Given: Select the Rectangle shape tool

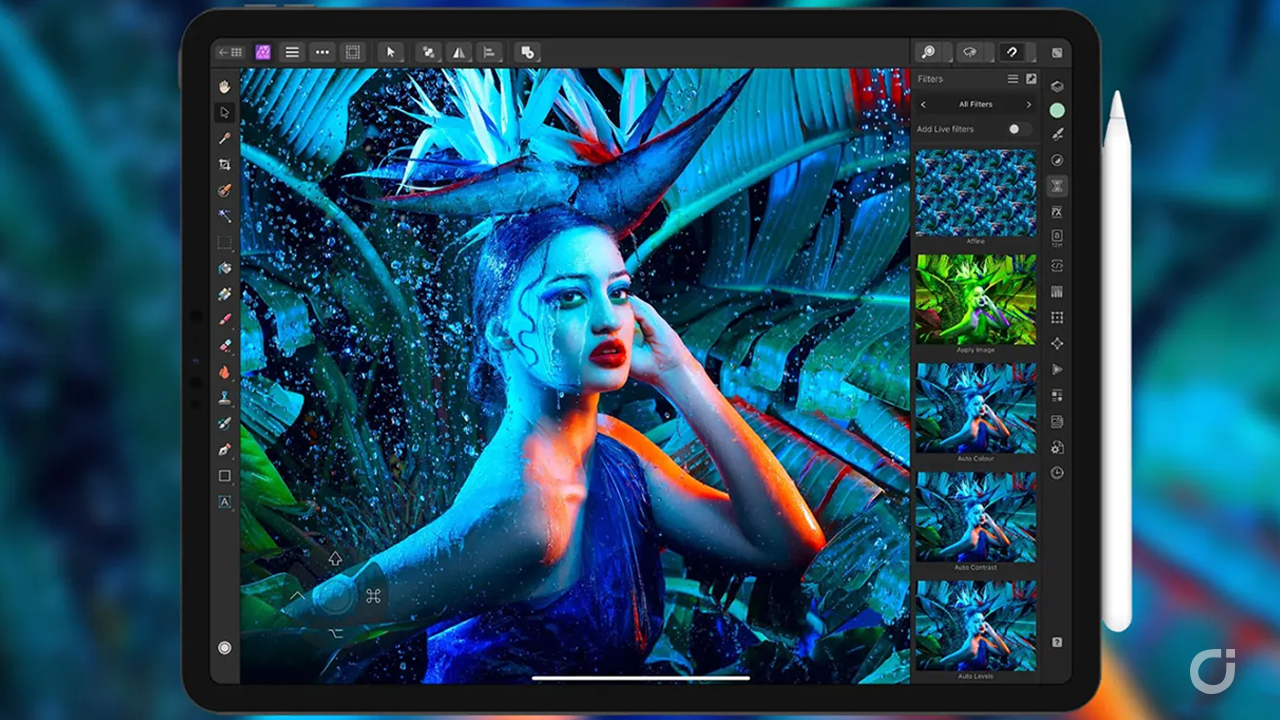Looking at the screenshot, I should tap(225, 476).
